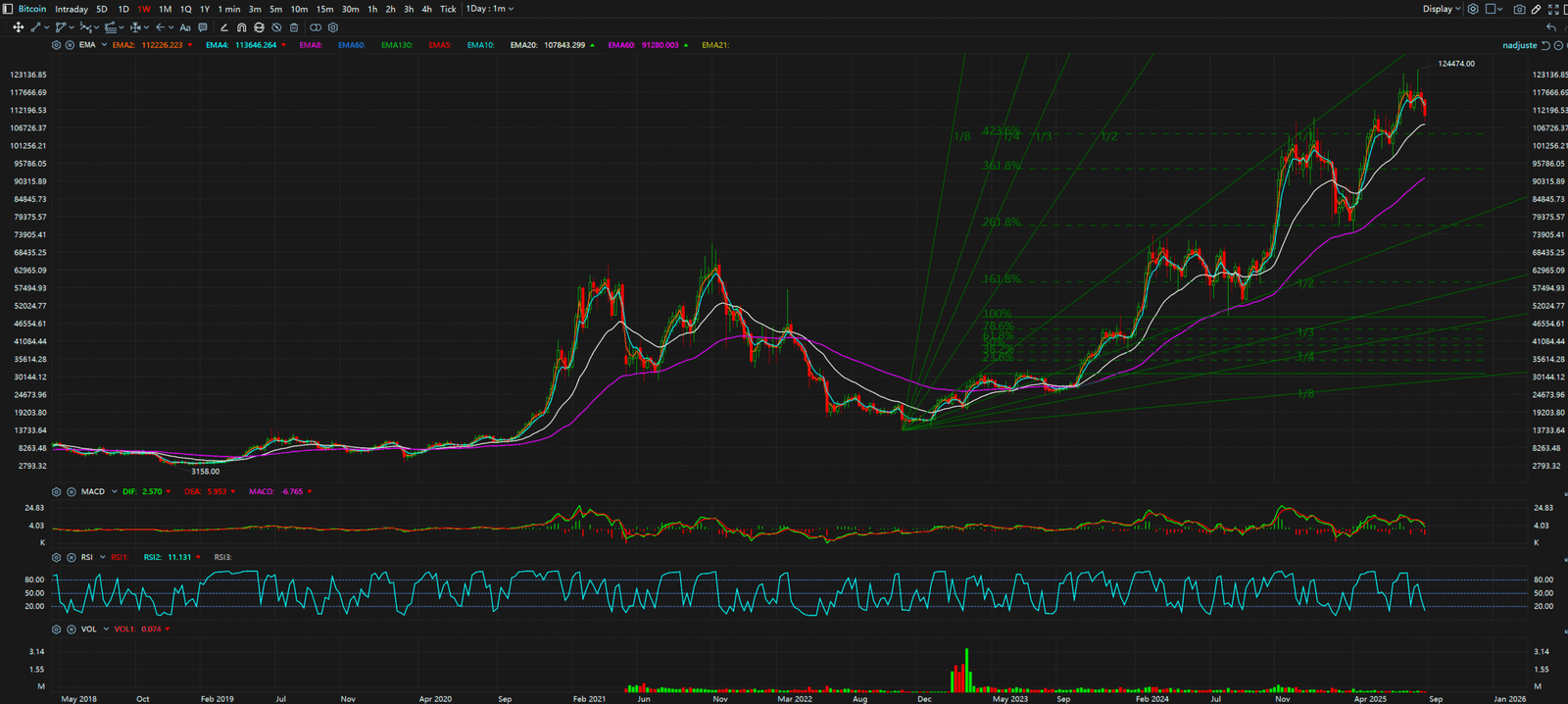
Task: Click the Bitcoin symbol name
Action: point(32,9)
